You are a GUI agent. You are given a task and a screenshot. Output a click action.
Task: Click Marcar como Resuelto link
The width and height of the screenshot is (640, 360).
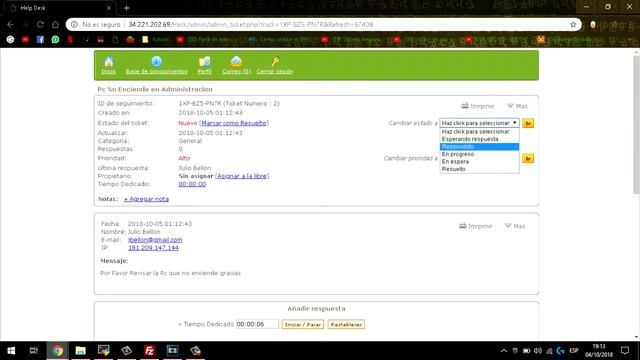234,123
